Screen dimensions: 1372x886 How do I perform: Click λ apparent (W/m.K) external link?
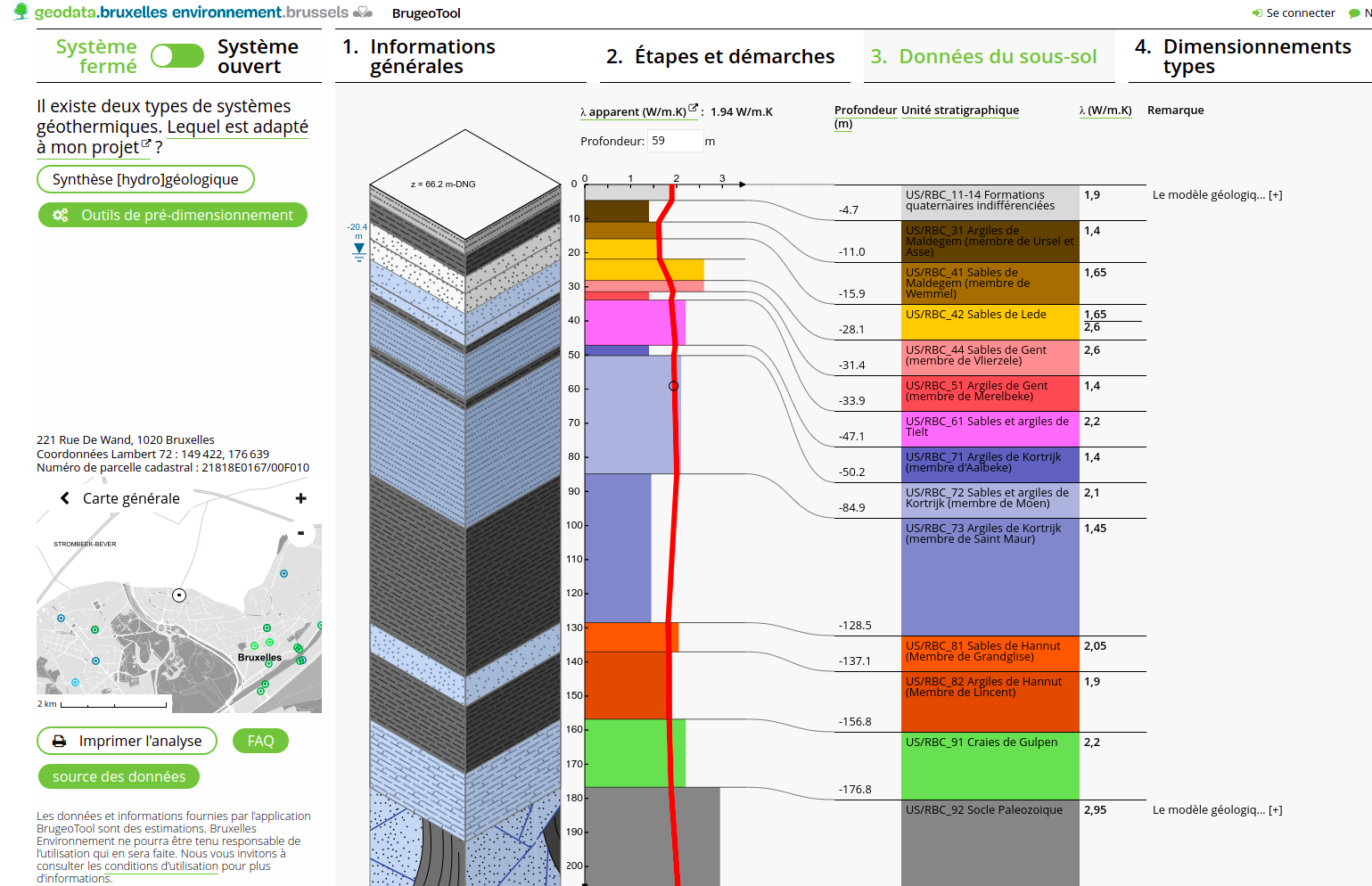tap(639, 111)
